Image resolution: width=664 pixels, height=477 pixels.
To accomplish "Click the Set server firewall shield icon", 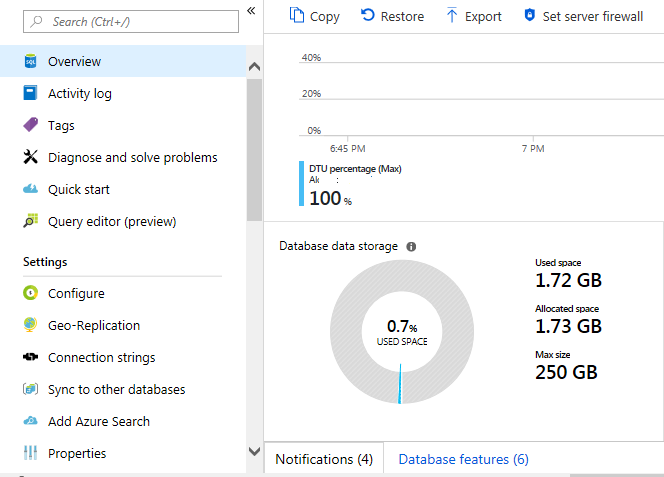I will coord(529,15).
